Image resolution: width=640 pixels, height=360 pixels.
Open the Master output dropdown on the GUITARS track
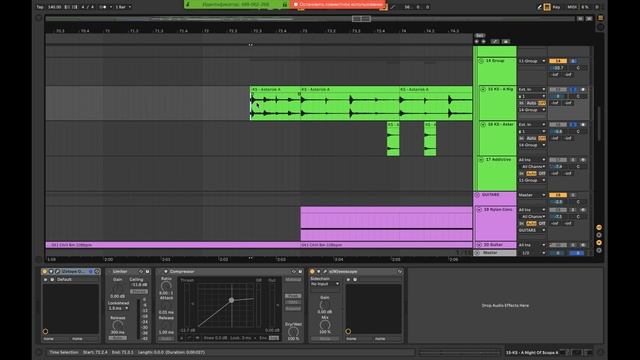532,195
